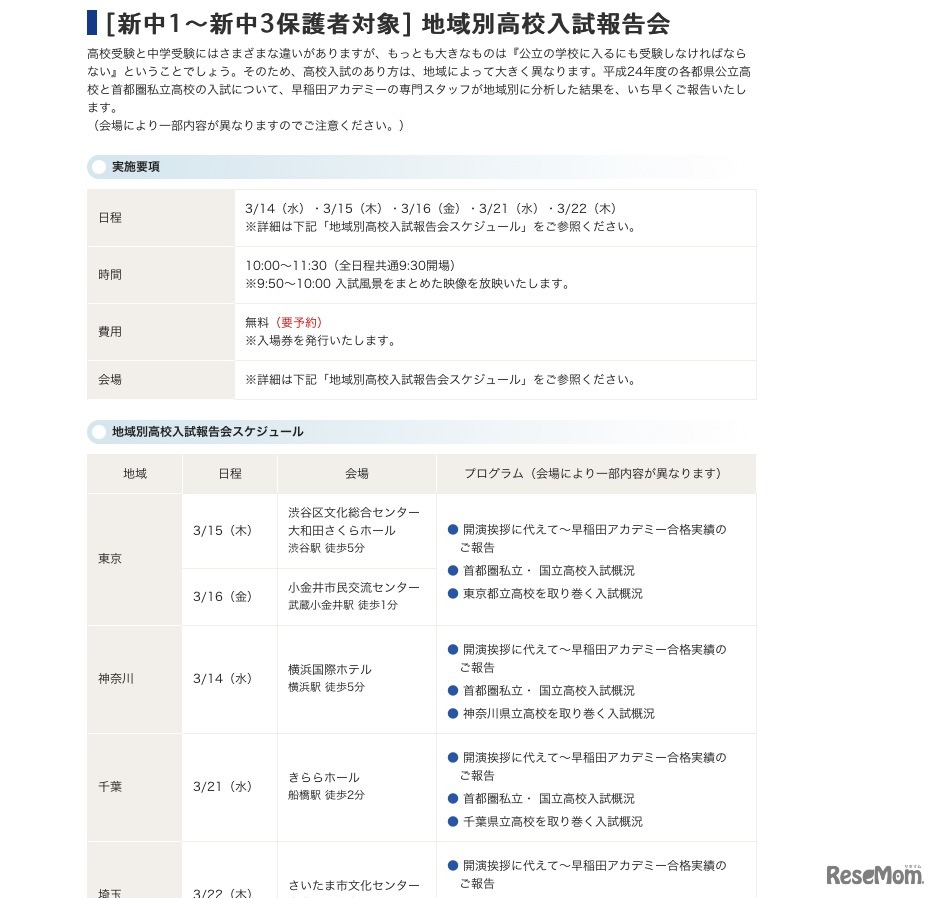Click the dates text 3/14（水）・3/15（木）
The width and height of the screenshot is (937, 898).
pos(314,209)
